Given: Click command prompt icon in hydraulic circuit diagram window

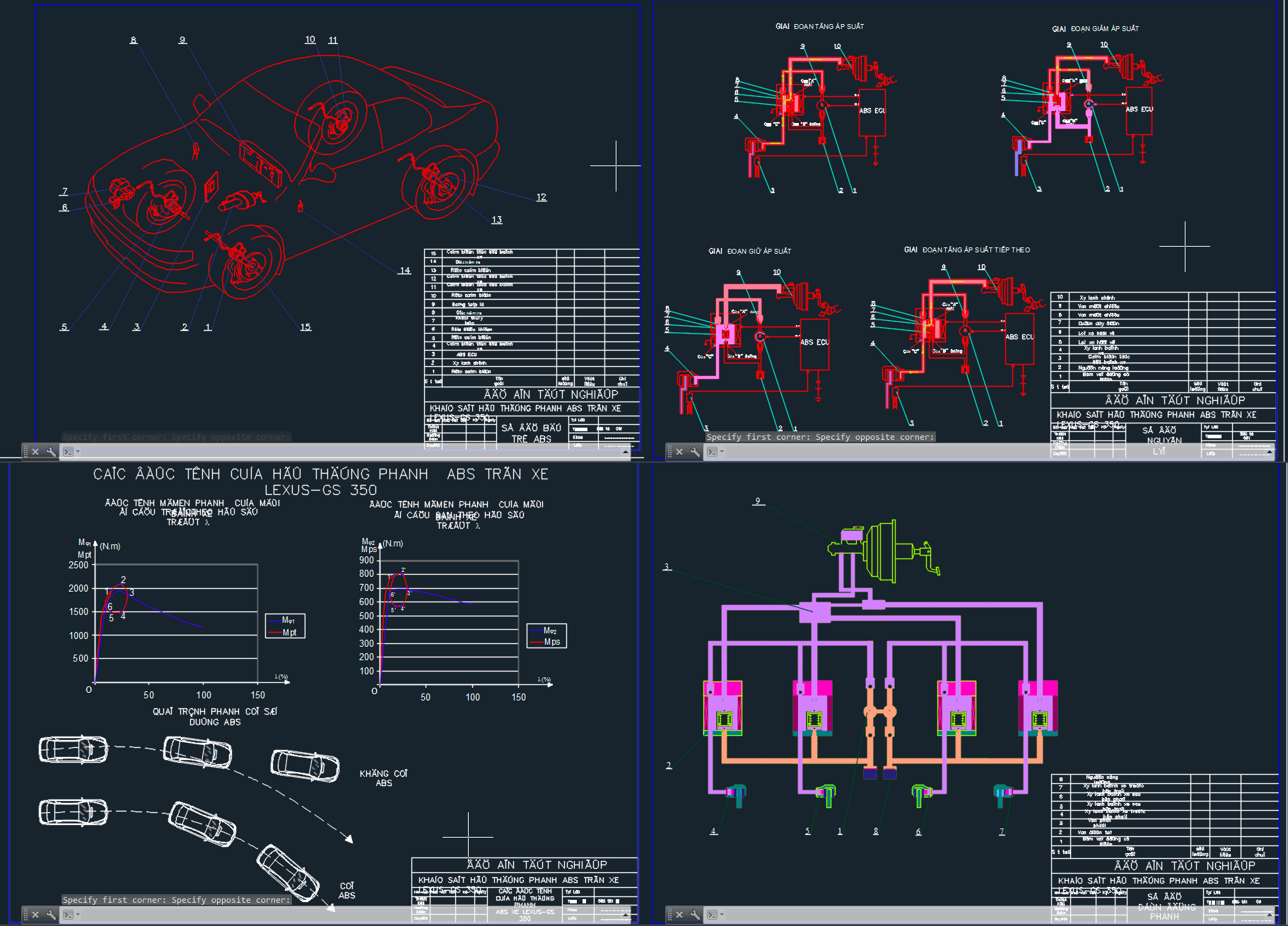Looking at the screenshot, I should (x=712, y=915).
